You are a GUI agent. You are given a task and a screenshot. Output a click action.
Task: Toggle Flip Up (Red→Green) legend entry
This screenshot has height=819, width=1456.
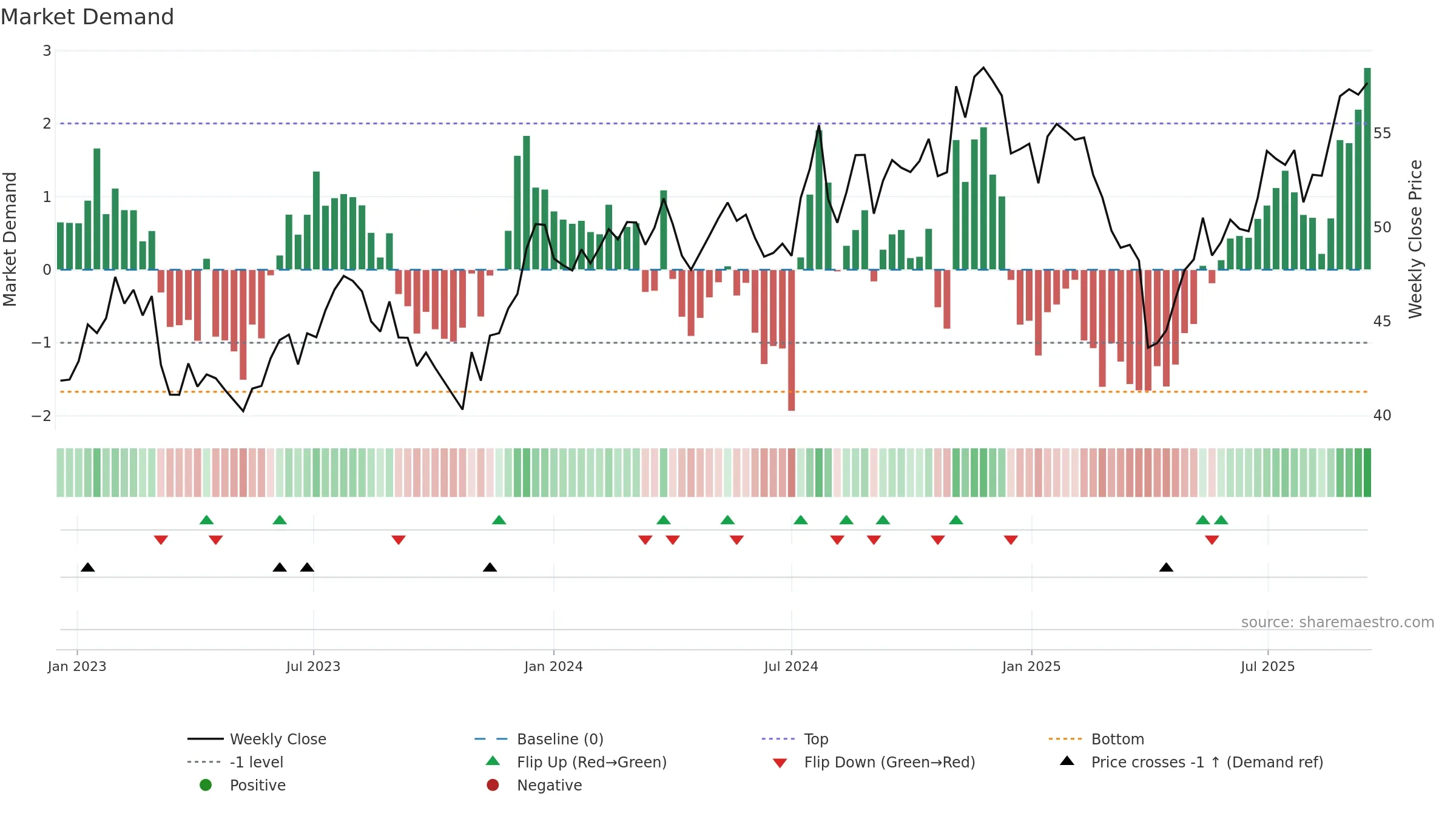pos(576,762)
